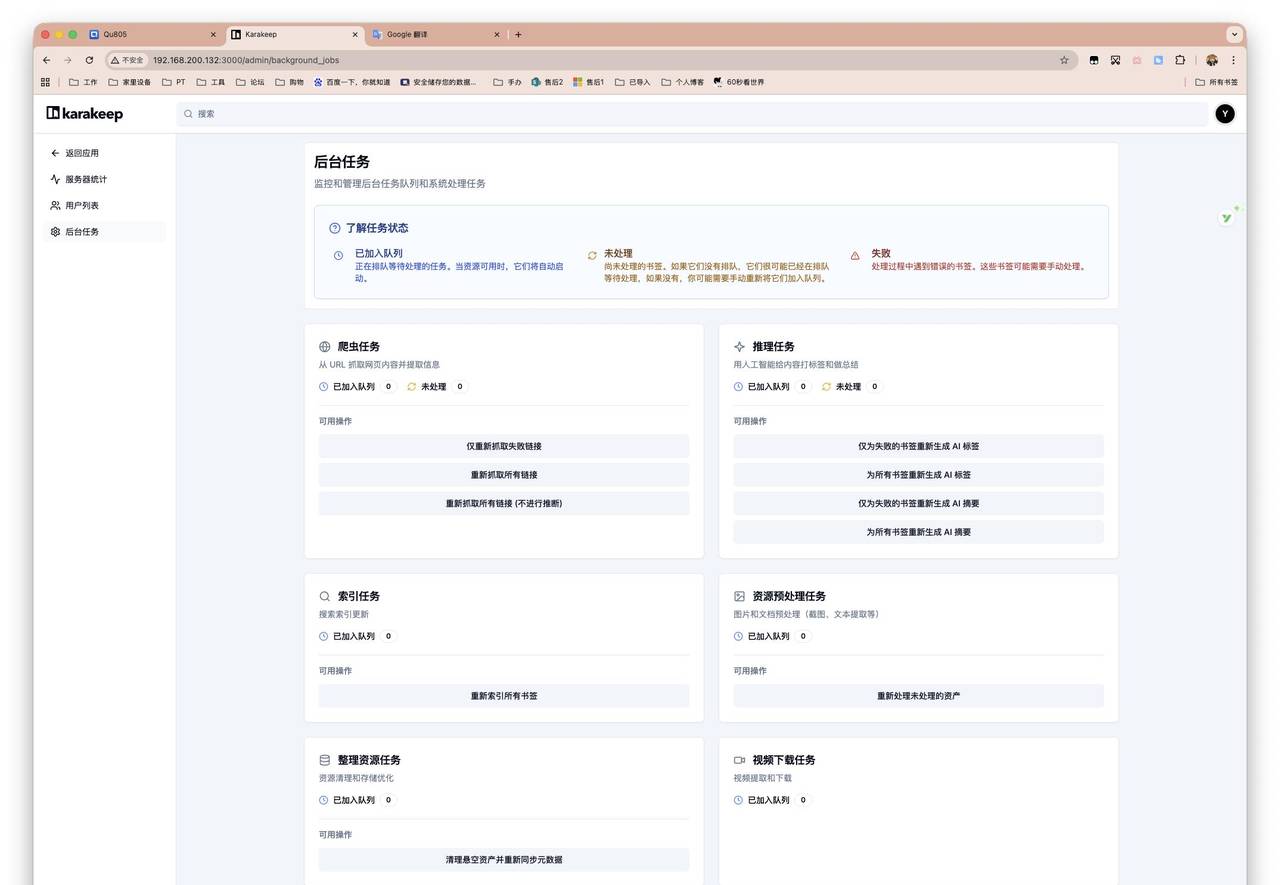
Task: Click the browser back arrow
Action: tap(47, 60)
